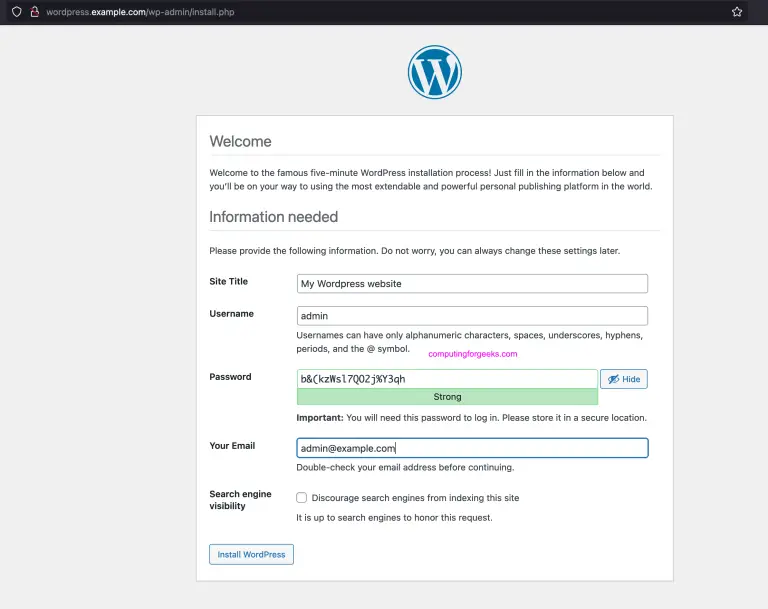Screen dimensions: 768x609
Task: Click into the Username field containing admin
Action: point(472,315)
